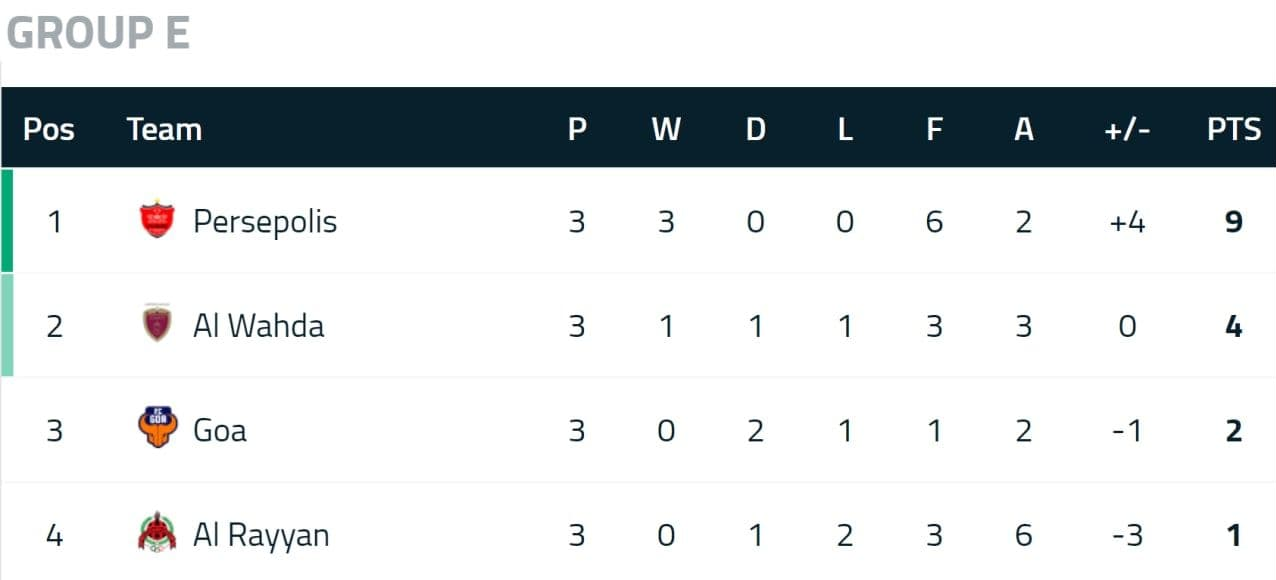This screenshot has height=580, width=1276.
Task: Click the W wins column header
Action: click(x=666, y=129)
